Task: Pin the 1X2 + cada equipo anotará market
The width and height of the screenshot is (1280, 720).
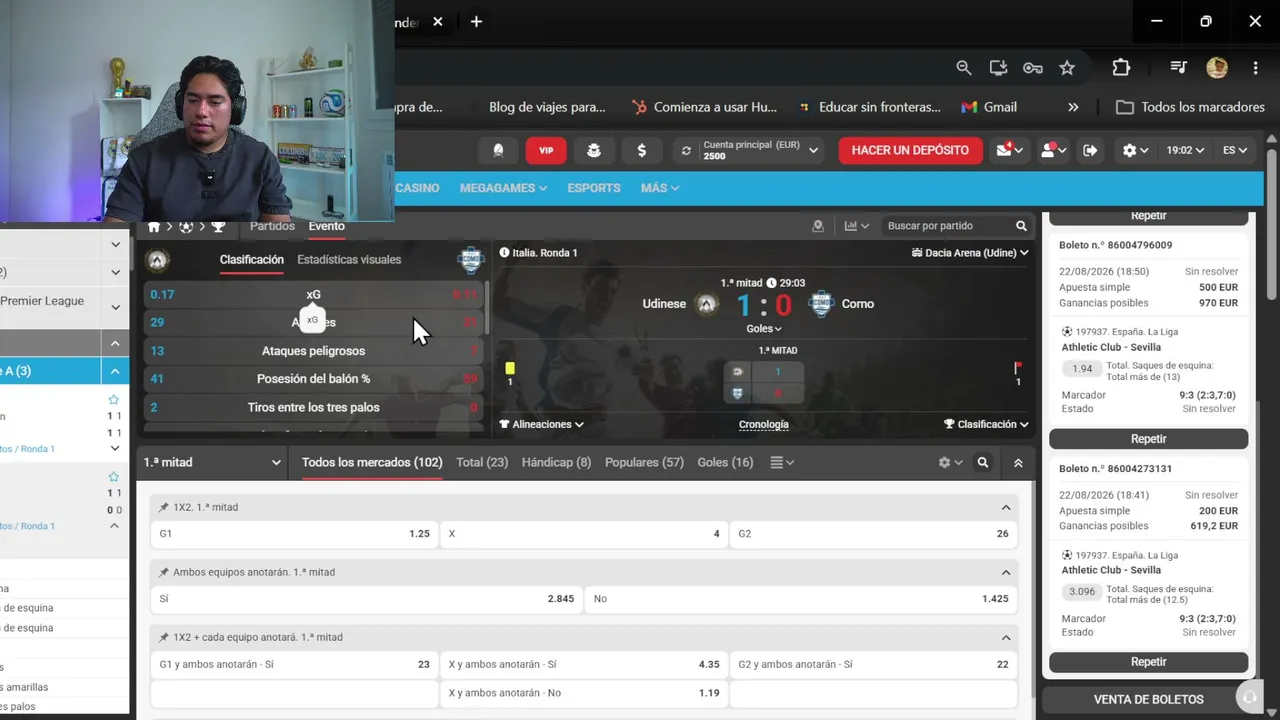Action: pyautogui.click(x=164, y=638)
